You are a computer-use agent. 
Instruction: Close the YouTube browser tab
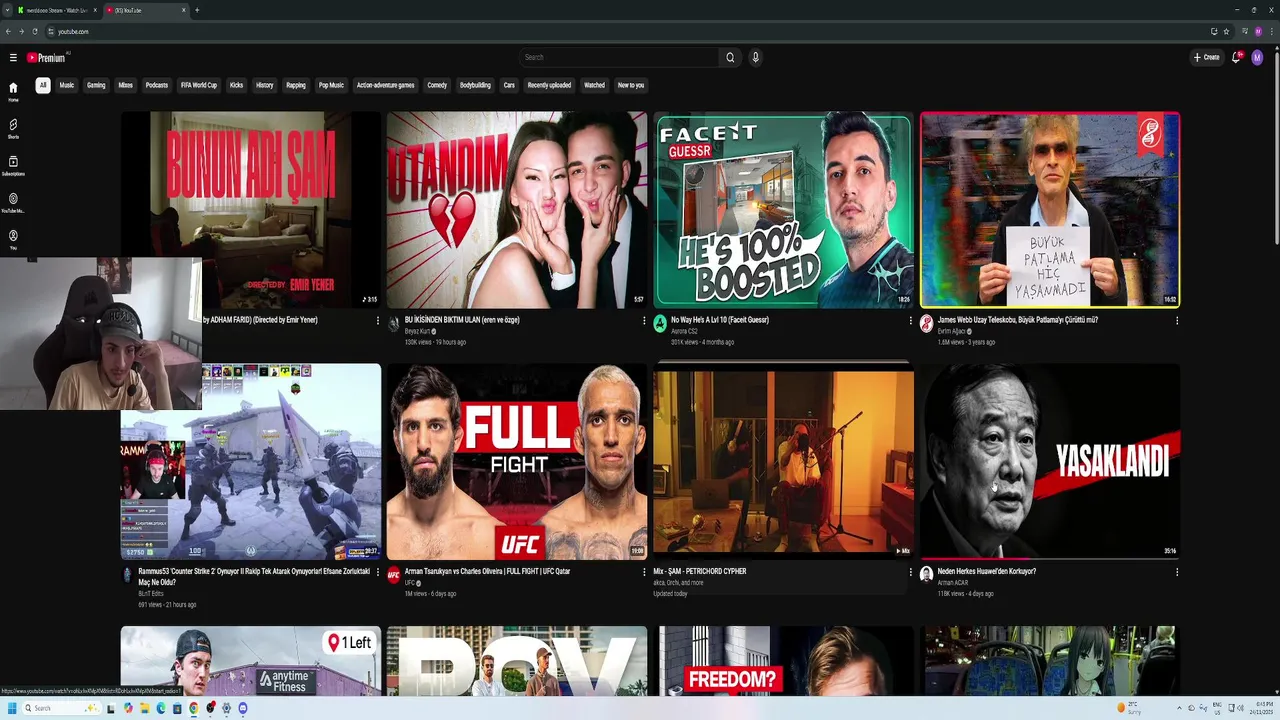[184, 10]
